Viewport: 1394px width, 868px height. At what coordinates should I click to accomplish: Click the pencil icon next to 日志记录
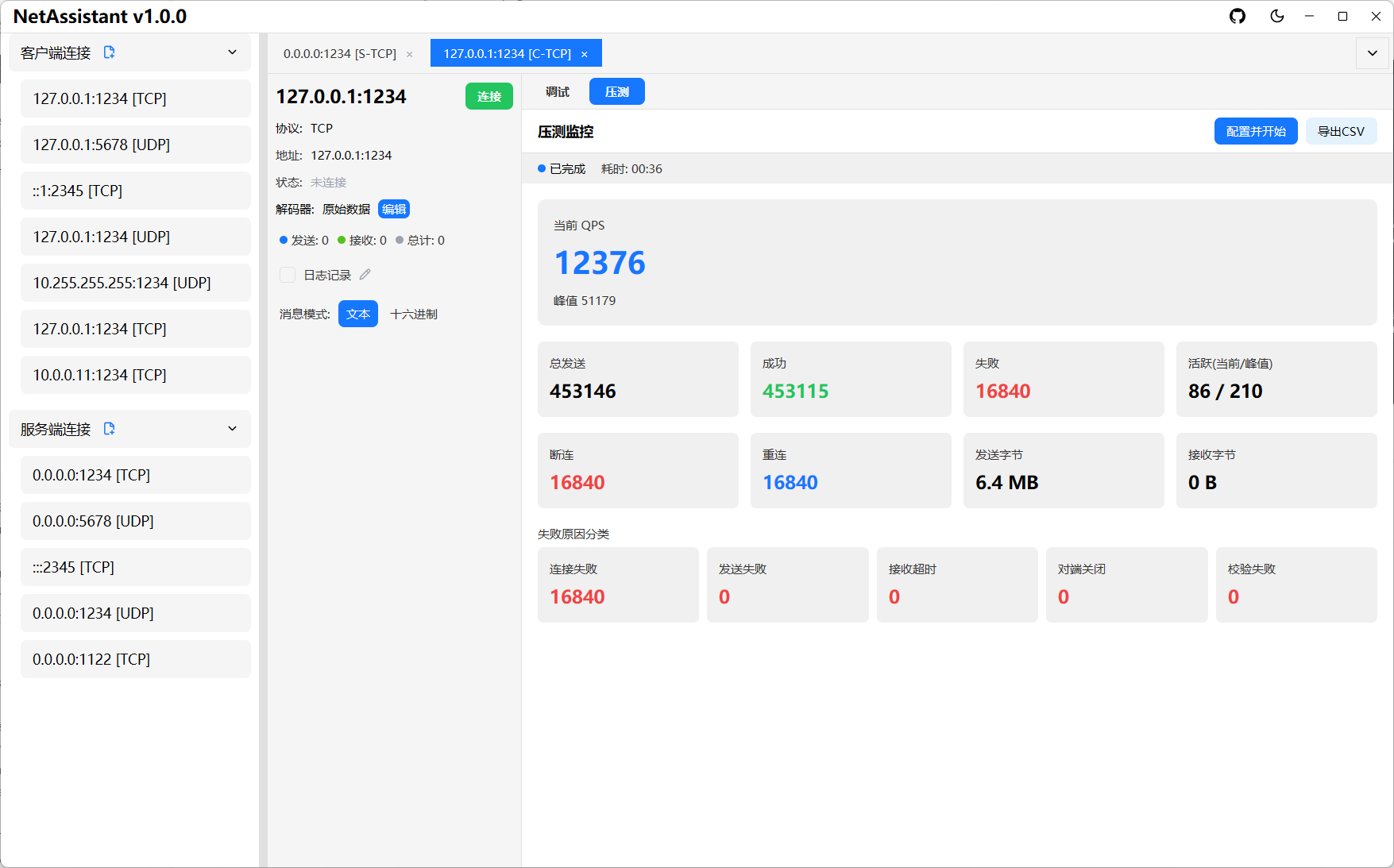(x=365, y=275)
